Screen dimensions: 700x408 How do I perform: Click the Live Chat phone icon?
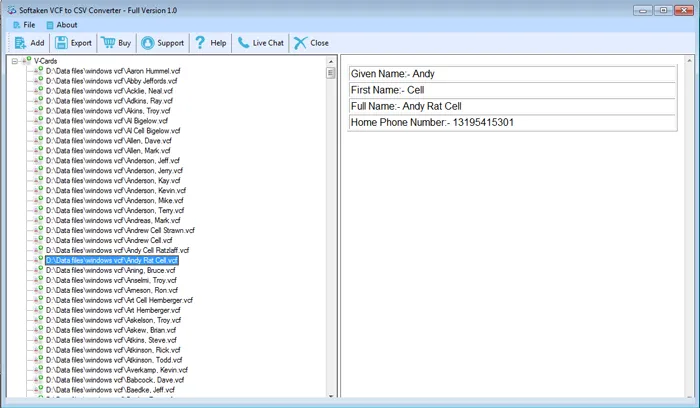pos(243,43)
